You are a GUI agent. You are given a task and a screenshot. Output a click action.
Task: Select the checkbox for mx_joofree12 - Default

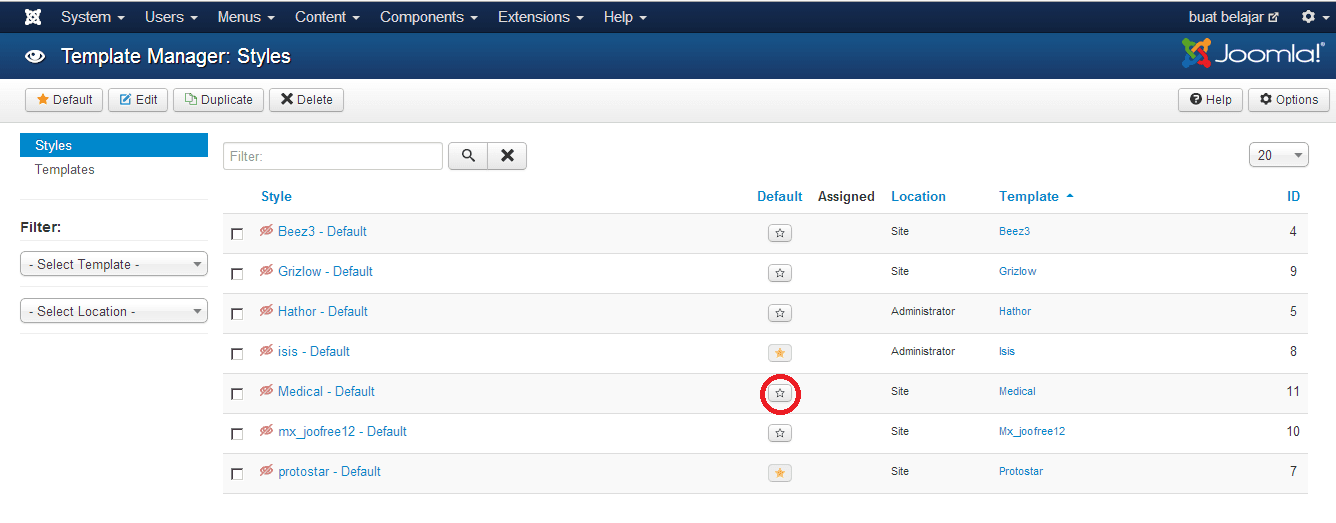pyautogui.click(x=237, y=434)
